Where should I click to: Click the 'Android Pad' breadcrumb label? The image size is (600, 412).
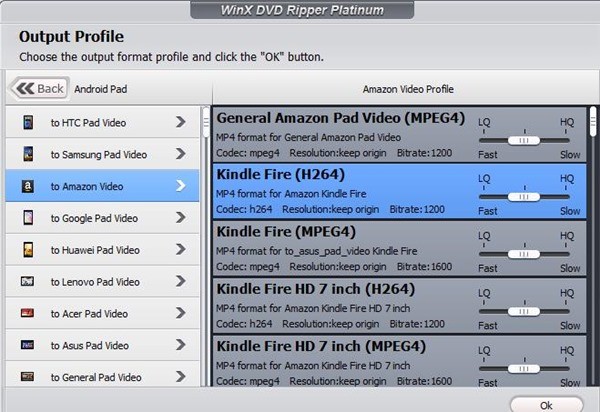coord(101,89)
